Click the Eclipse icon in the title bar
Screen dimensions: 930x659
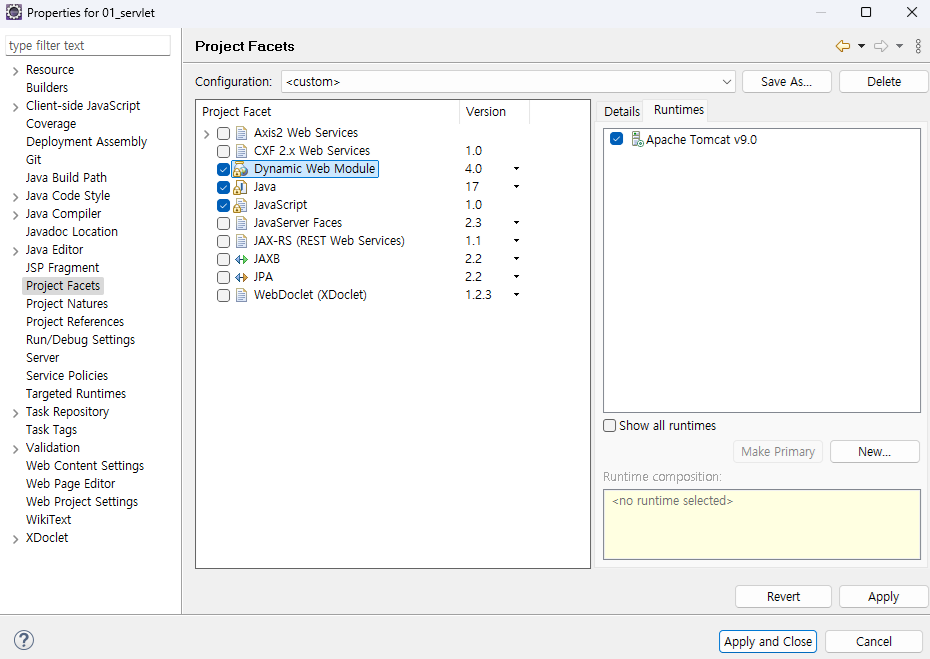tap(14, 12)
